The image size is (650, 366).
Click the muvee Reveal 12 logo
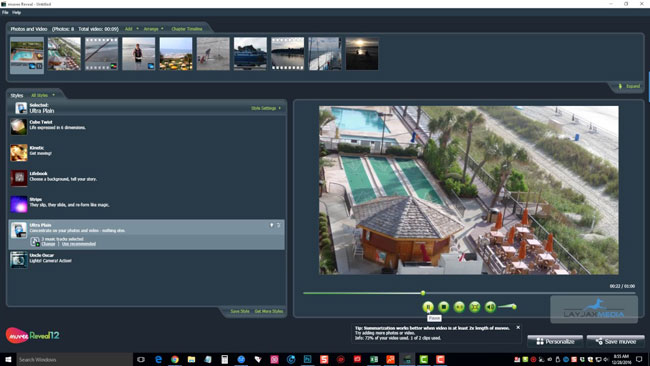coord(33,335)
